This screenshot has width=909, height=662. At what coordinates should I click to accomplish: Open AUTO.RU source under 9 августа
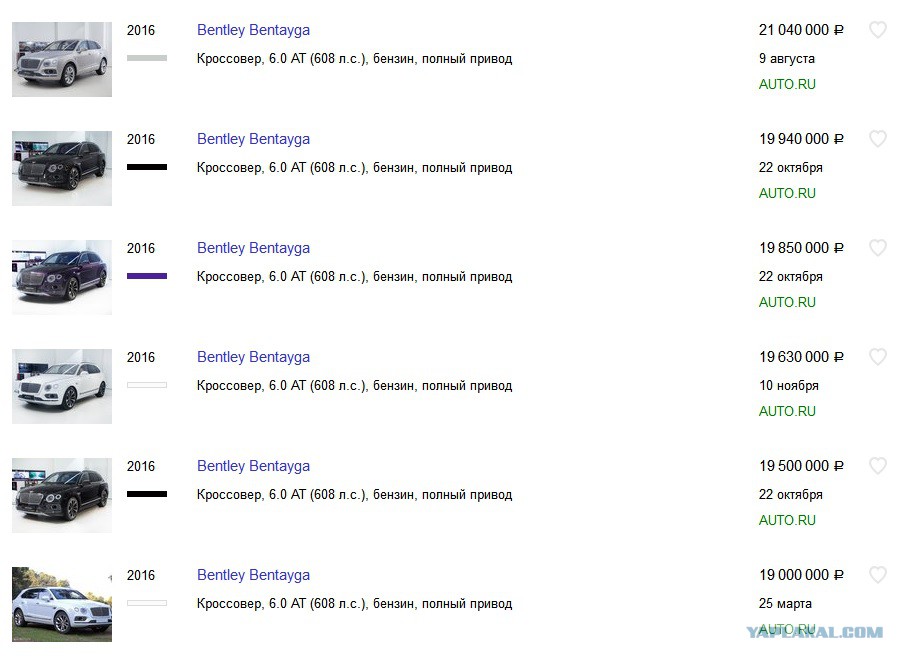pos(787,85)
